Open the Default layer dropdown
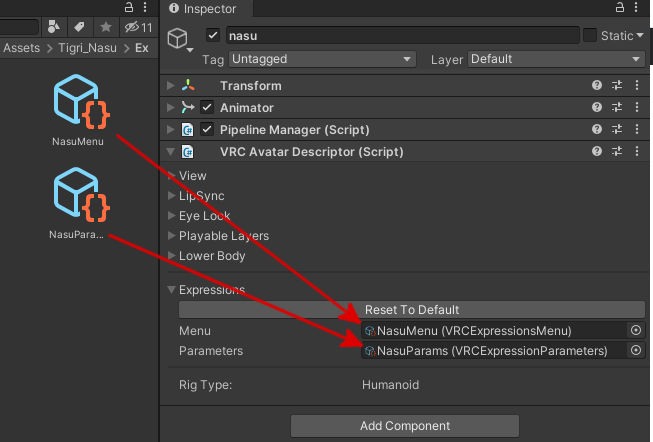The height and width of the screenshot is (442, 653). (556, 59)
